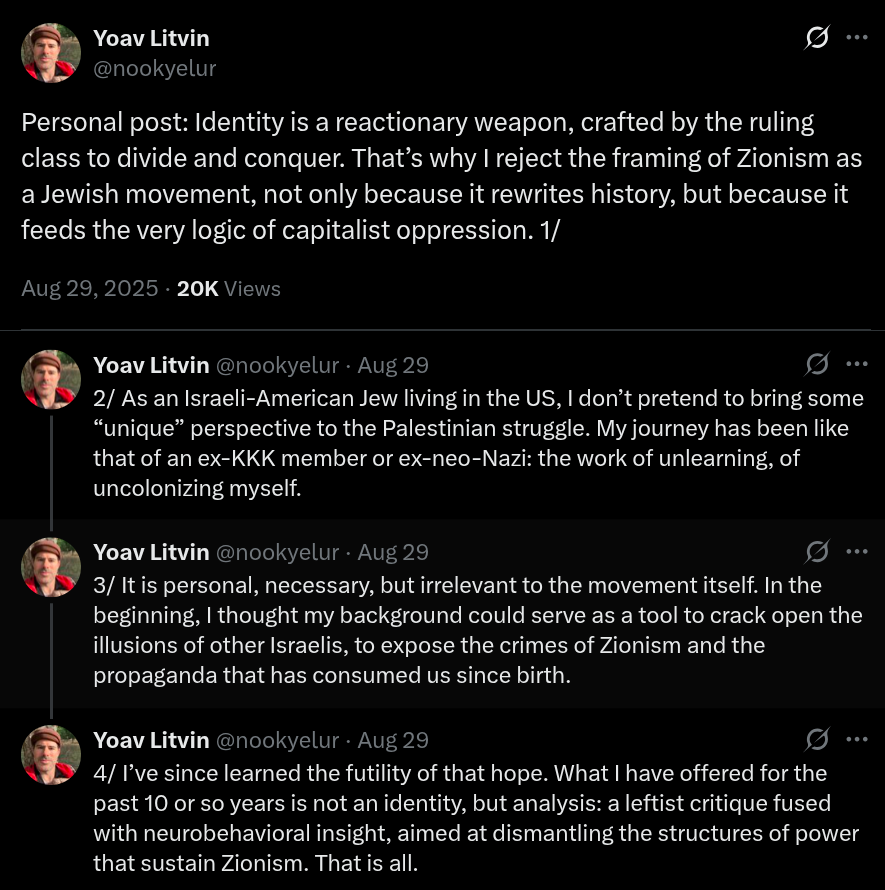Open more options menu on 4/ reply
885x890 pixels.
(857, 739)
